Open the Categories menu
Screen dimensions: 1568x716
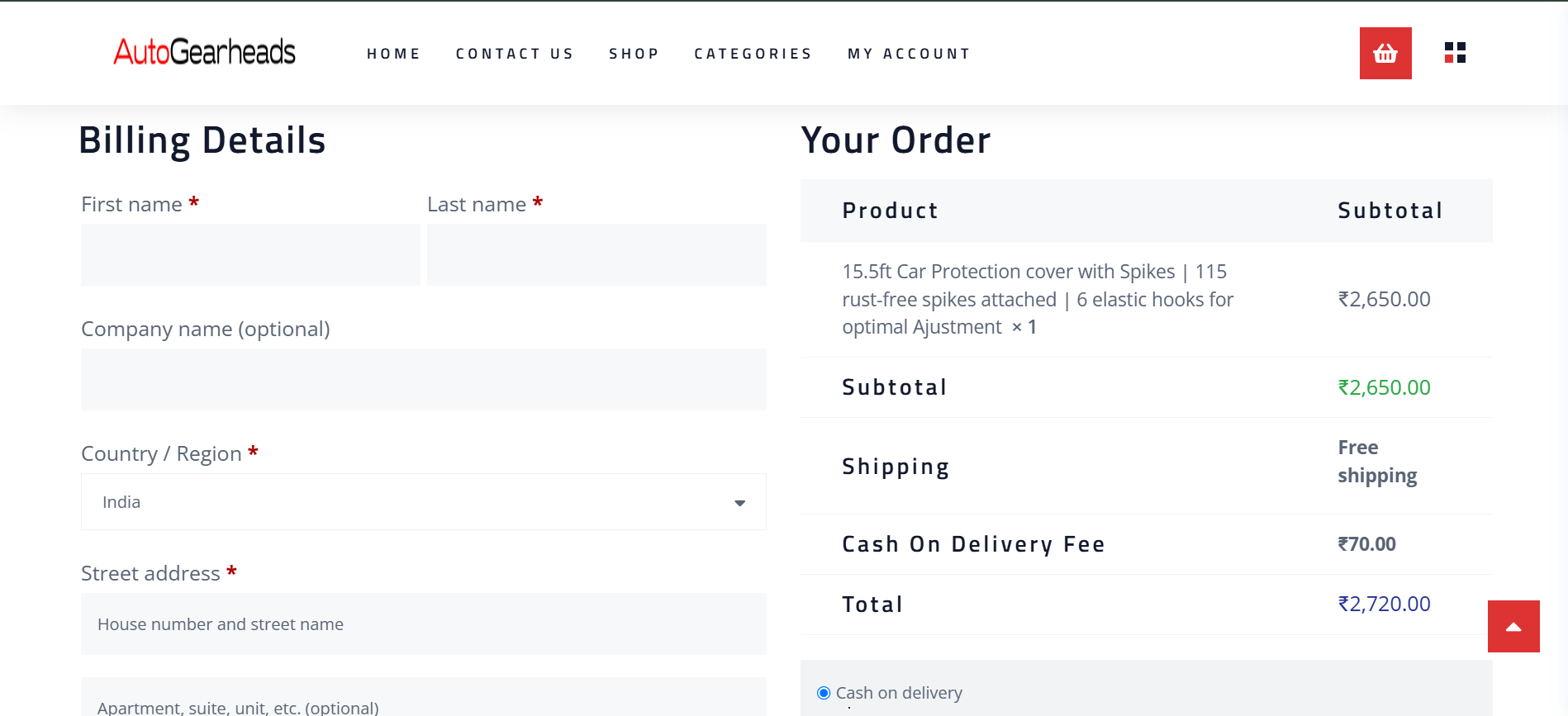point(753,54)
